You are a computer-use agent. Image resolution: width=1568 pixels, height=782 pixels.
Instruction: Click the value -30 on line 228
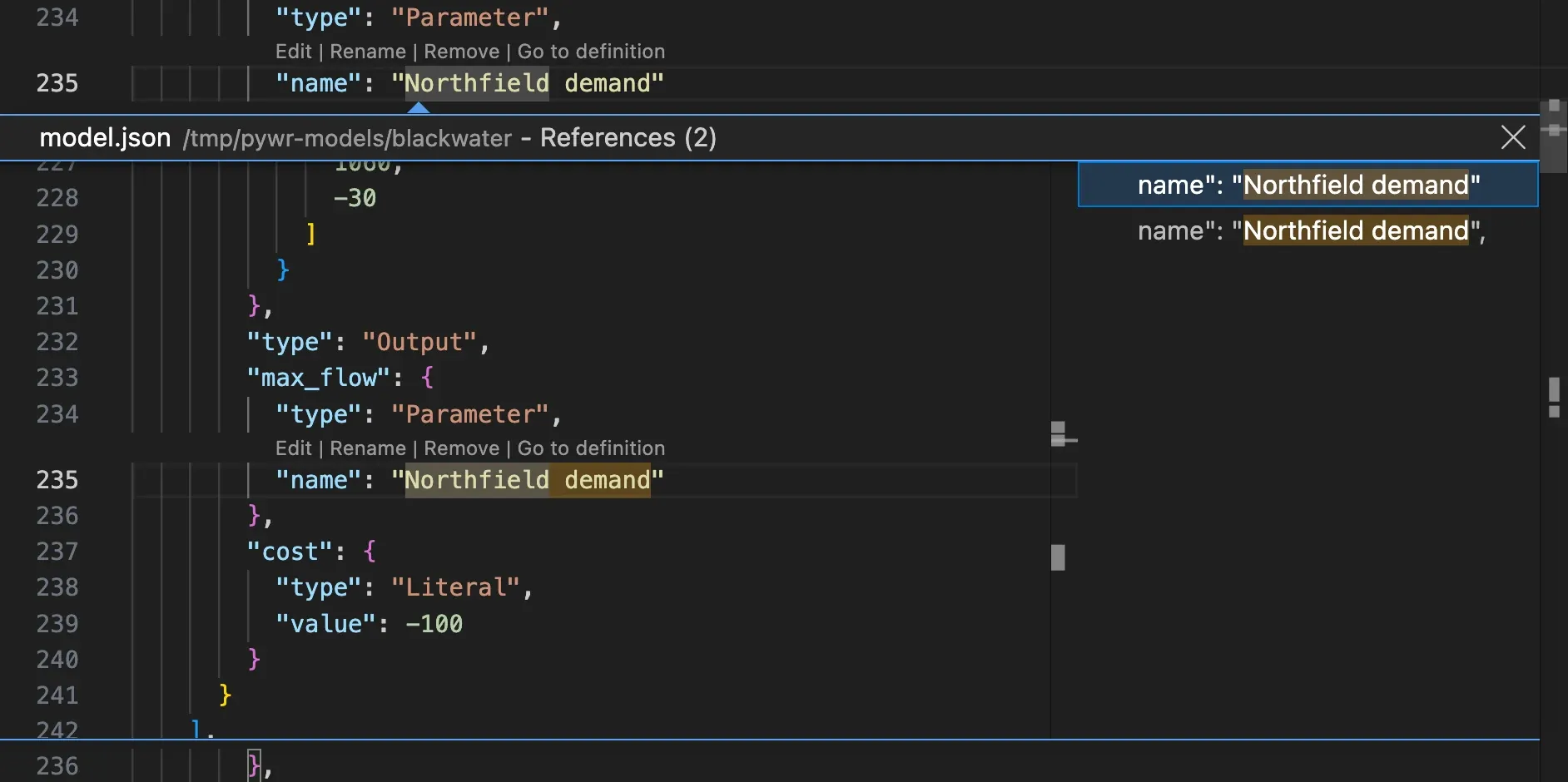tap(355, 198)
